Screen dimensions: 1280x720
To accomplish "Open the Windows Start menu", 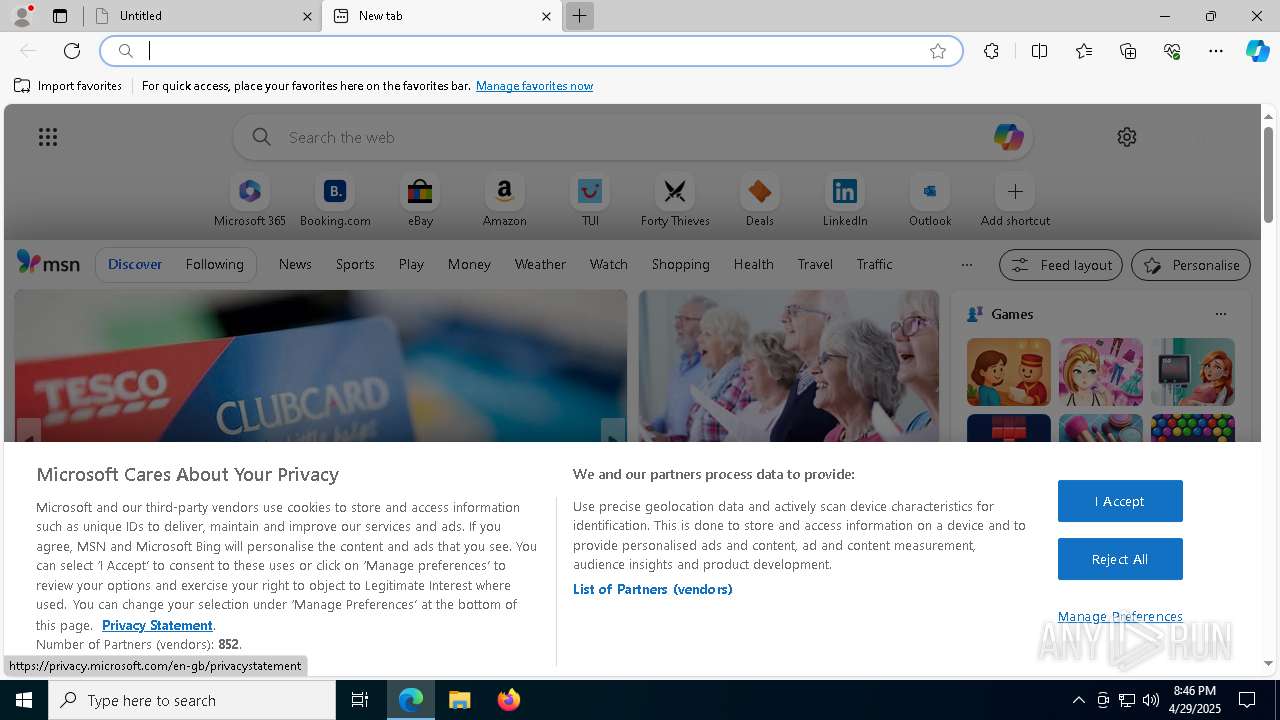I will (24, 700).
